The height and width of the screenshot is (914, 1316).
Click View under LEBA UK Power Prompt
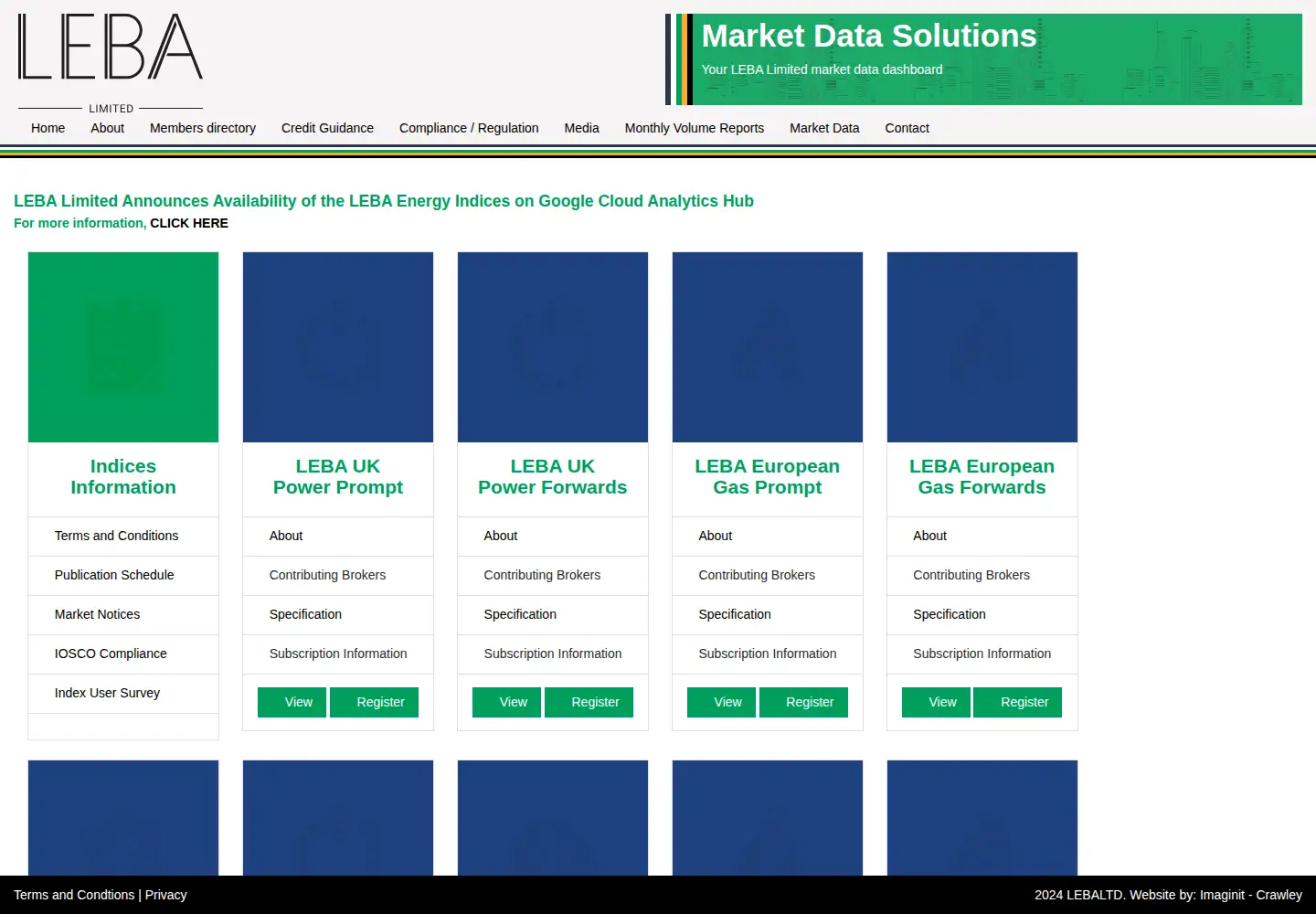292,702
